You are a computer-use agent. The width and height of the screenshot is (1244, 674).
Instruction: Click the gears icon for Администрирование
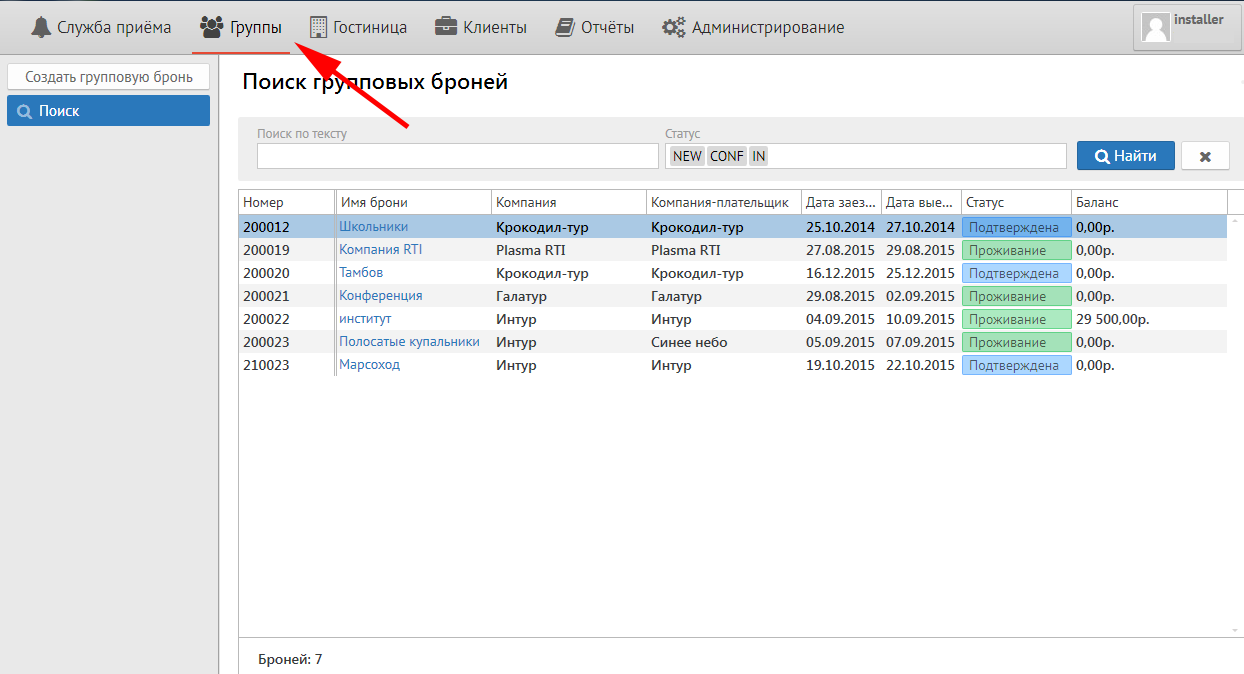click(673, 28)
